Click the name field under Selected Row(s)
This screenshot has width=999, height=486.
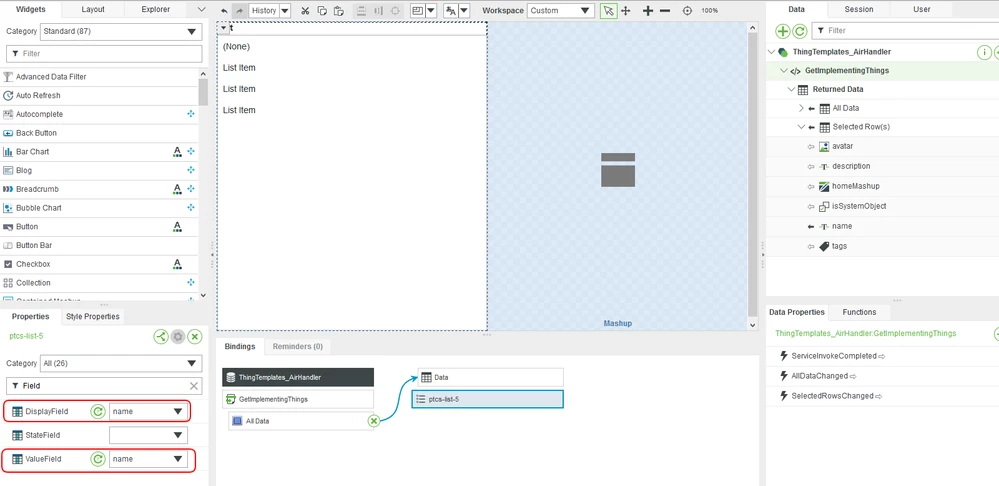842,226
